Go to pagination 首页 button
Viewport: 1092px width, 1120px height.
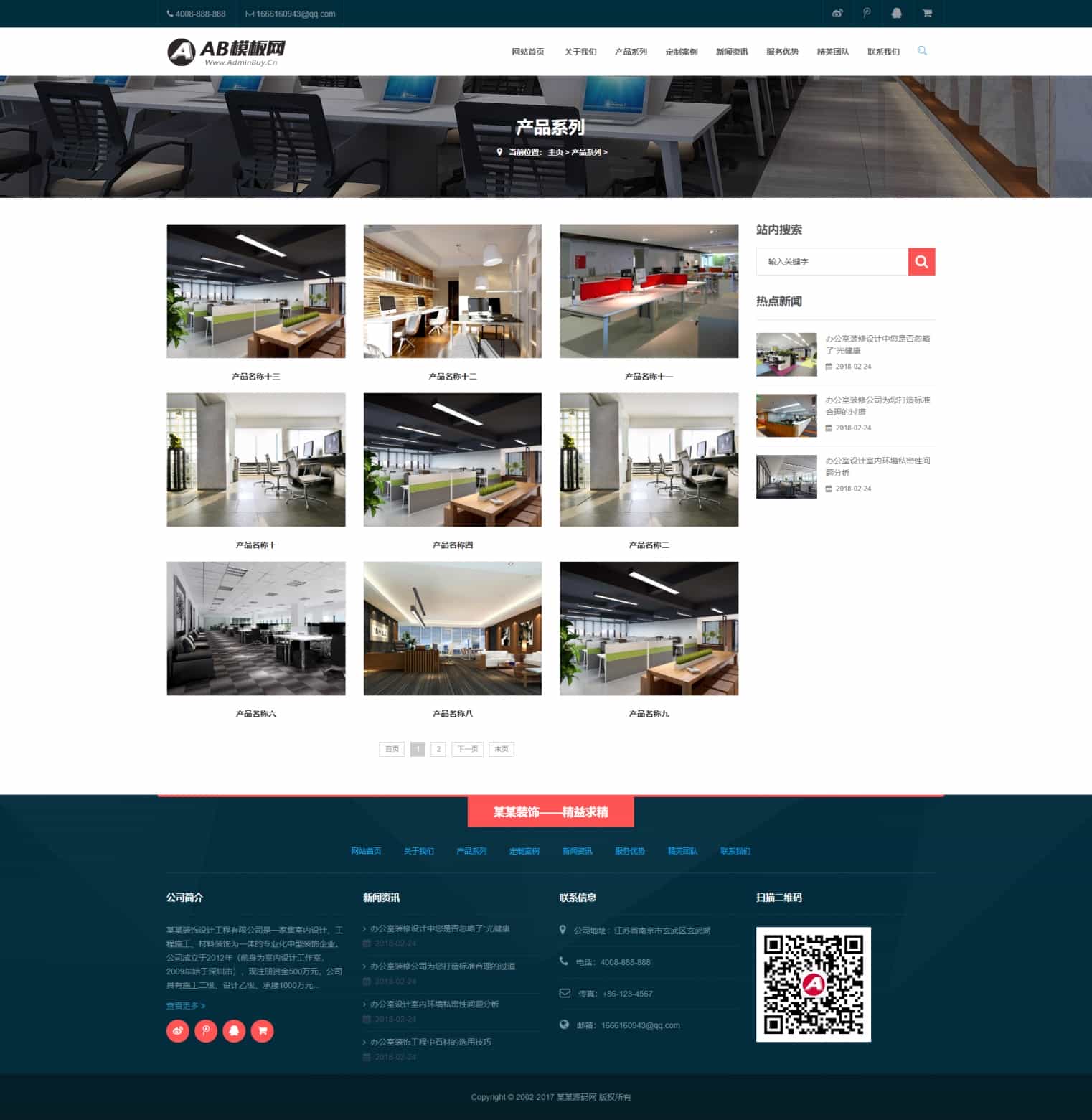click(392, 749)
